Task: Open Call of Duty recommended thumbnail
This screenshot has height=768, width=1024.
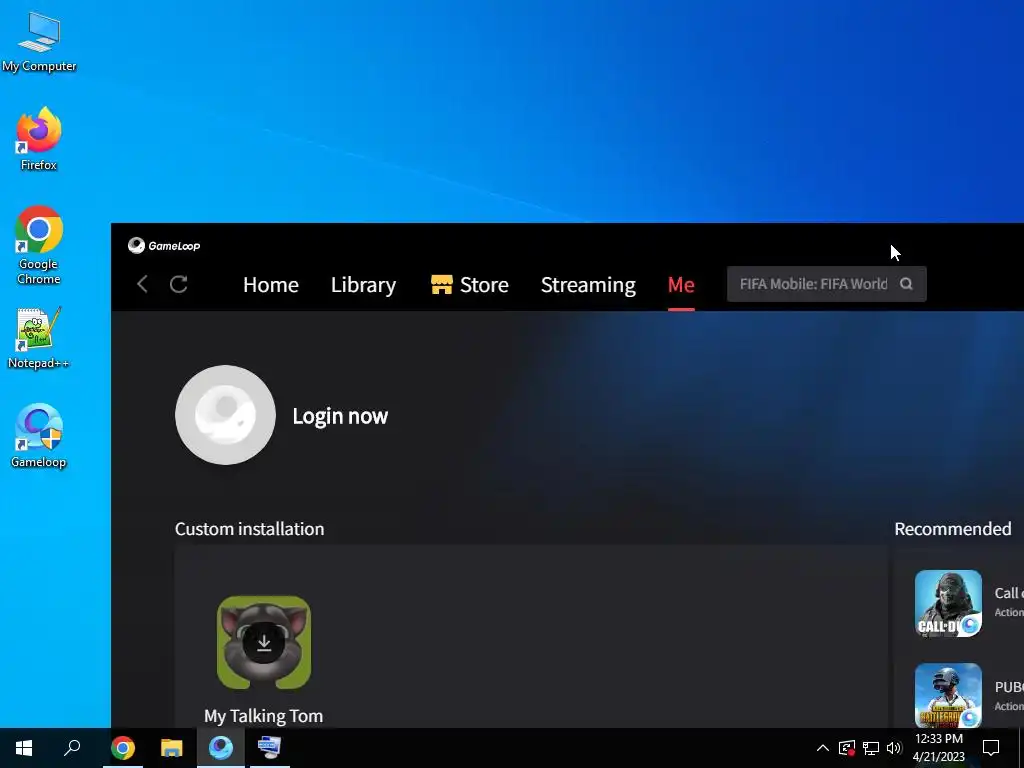Action: (x=948, y=603)
